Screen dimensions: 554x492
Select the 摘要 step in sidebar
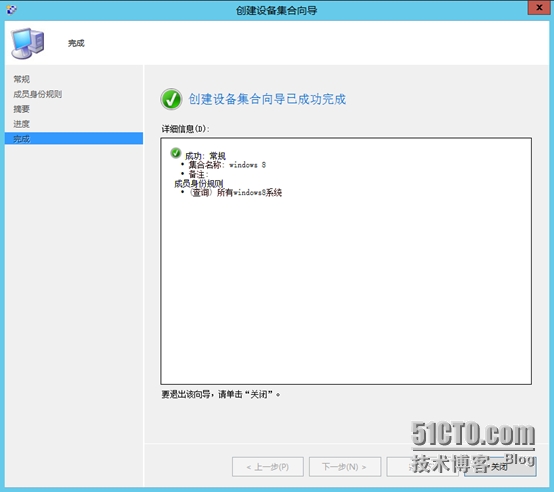tap(22, 109)
